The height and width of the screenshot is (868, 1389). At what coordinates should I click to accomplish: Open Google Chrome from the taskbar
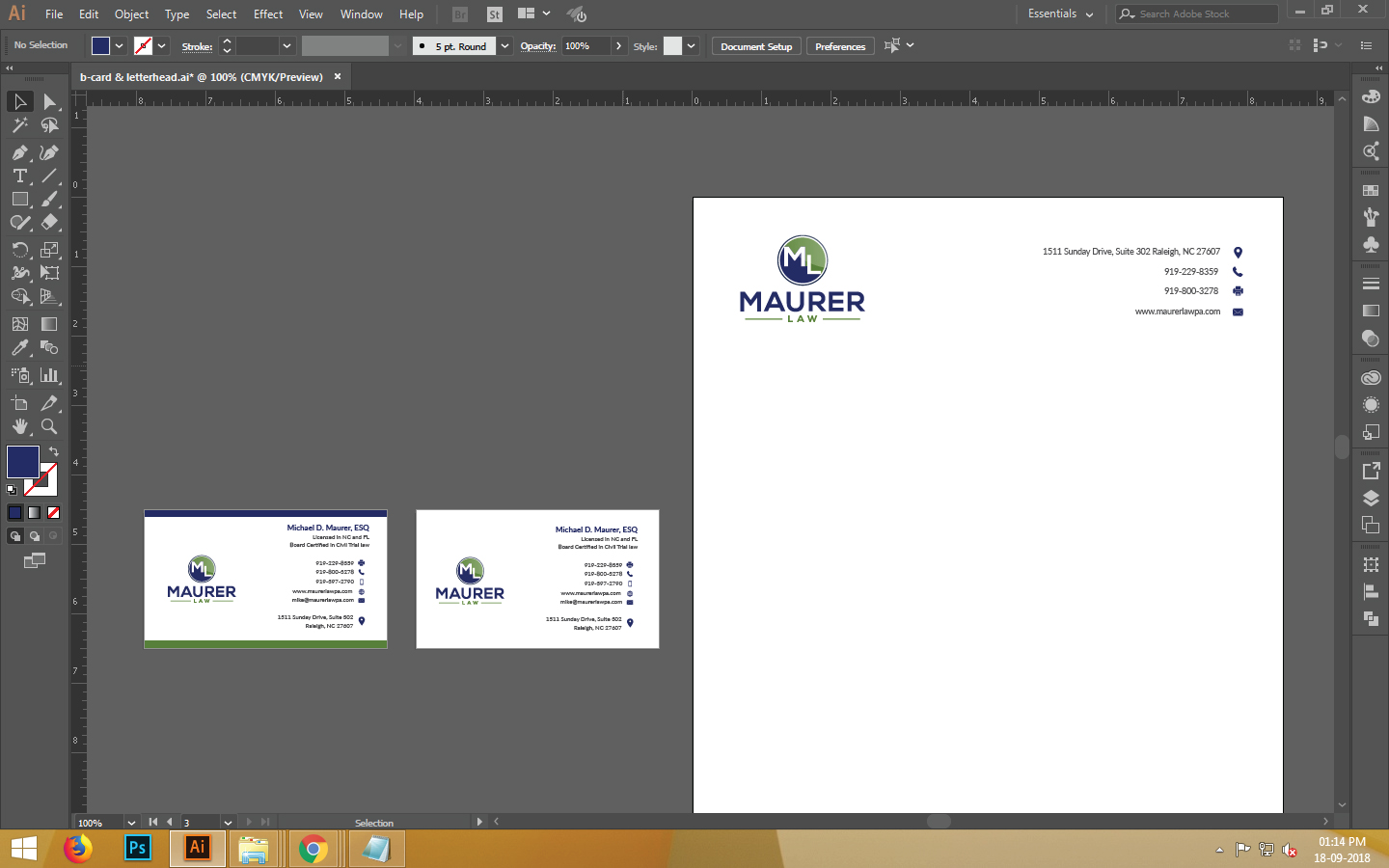tap(313, 848)
